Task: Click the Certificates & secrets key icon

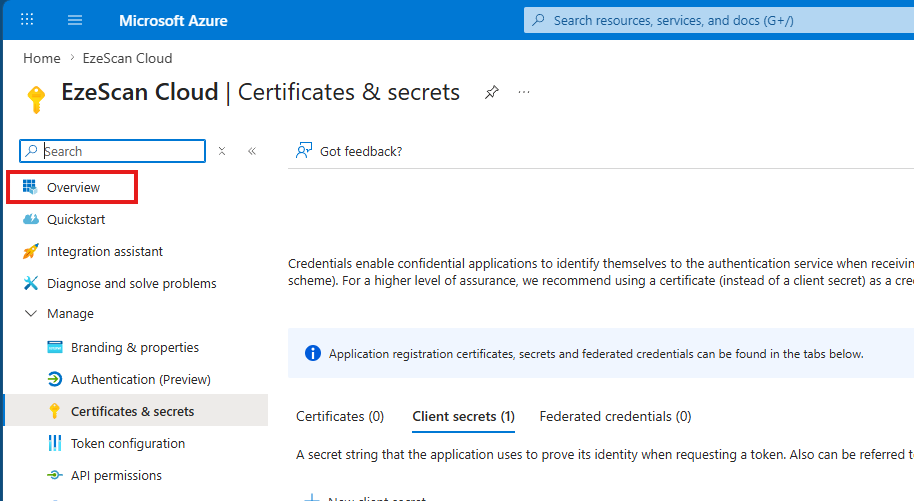Action: coord(55,411)
